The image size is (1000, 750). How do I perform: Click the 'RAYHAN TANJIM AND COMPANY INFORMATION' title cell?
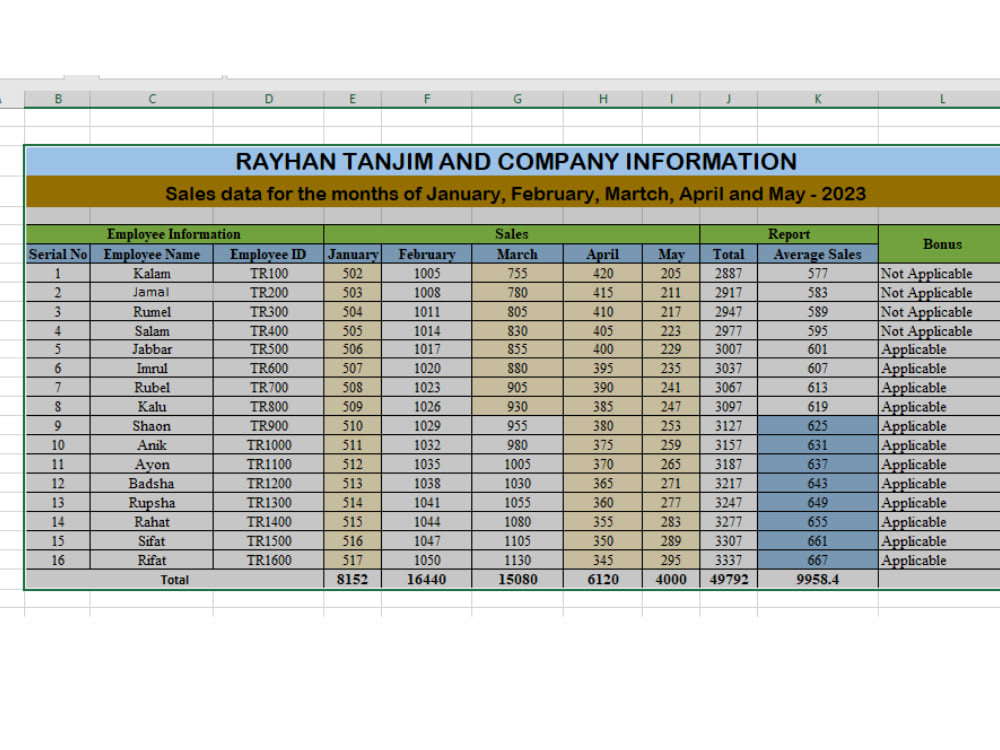pos(513,161)
